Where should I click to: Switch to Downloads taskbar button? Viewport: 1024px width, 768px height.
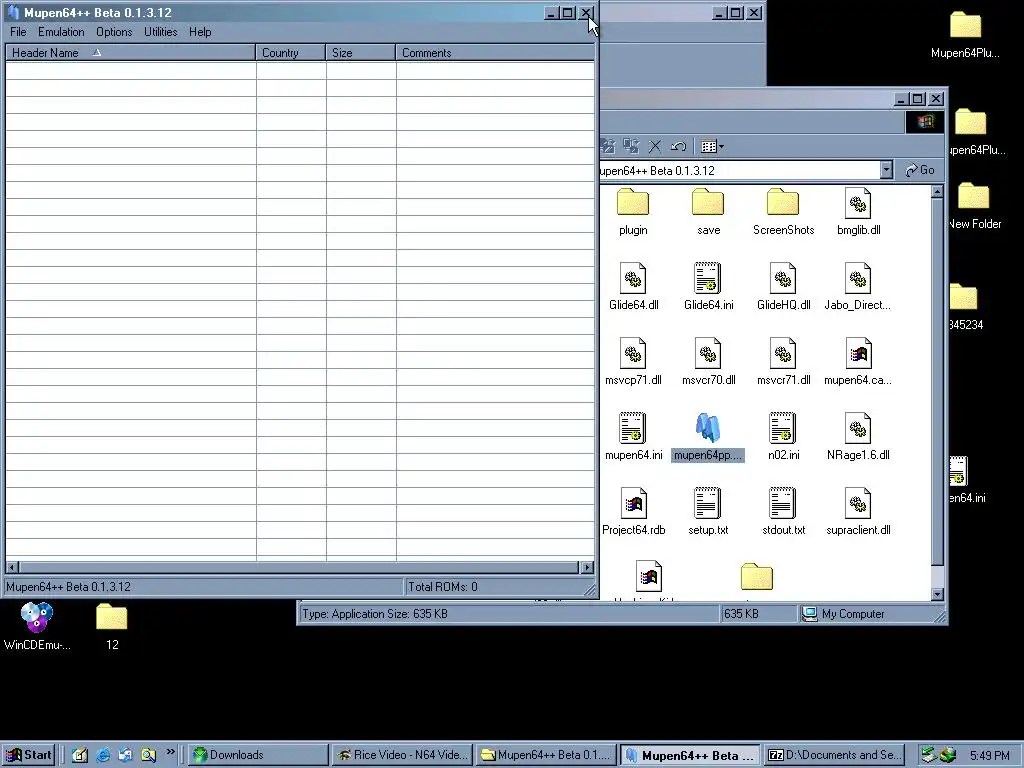click(258, 755)
